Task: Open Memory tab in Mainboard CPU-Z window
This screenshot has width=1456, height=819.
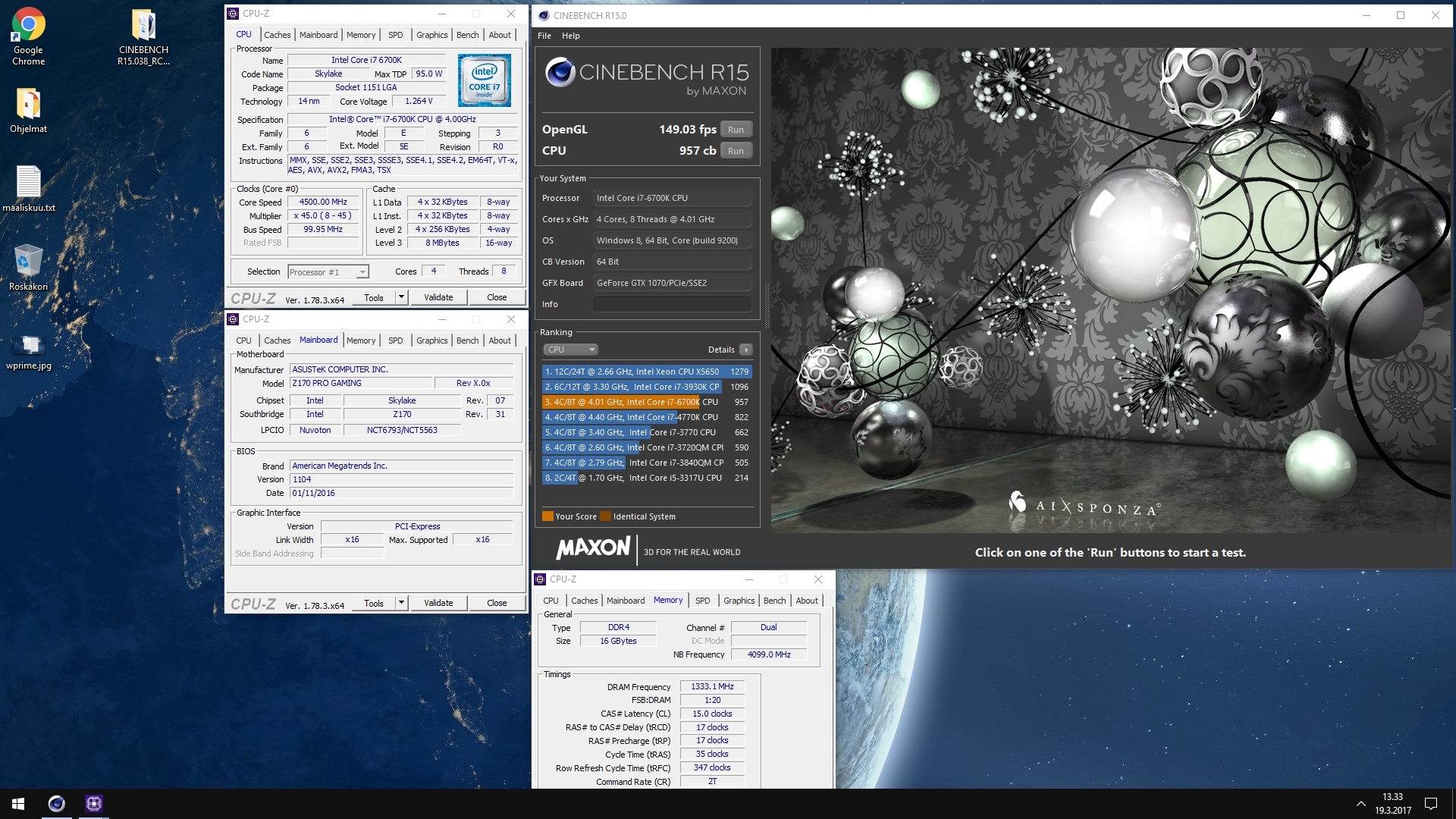Action: (x=361, y=340)
